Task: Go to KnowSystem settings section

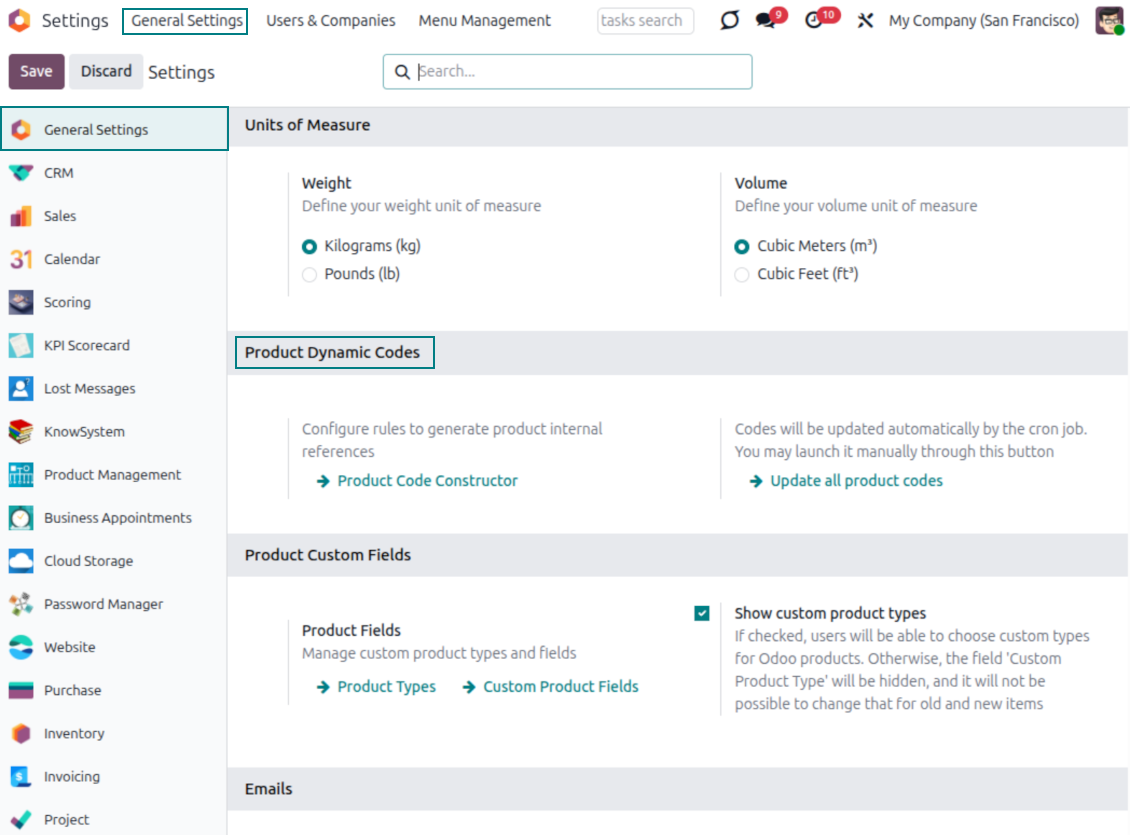Action: [x=84, y=432]
